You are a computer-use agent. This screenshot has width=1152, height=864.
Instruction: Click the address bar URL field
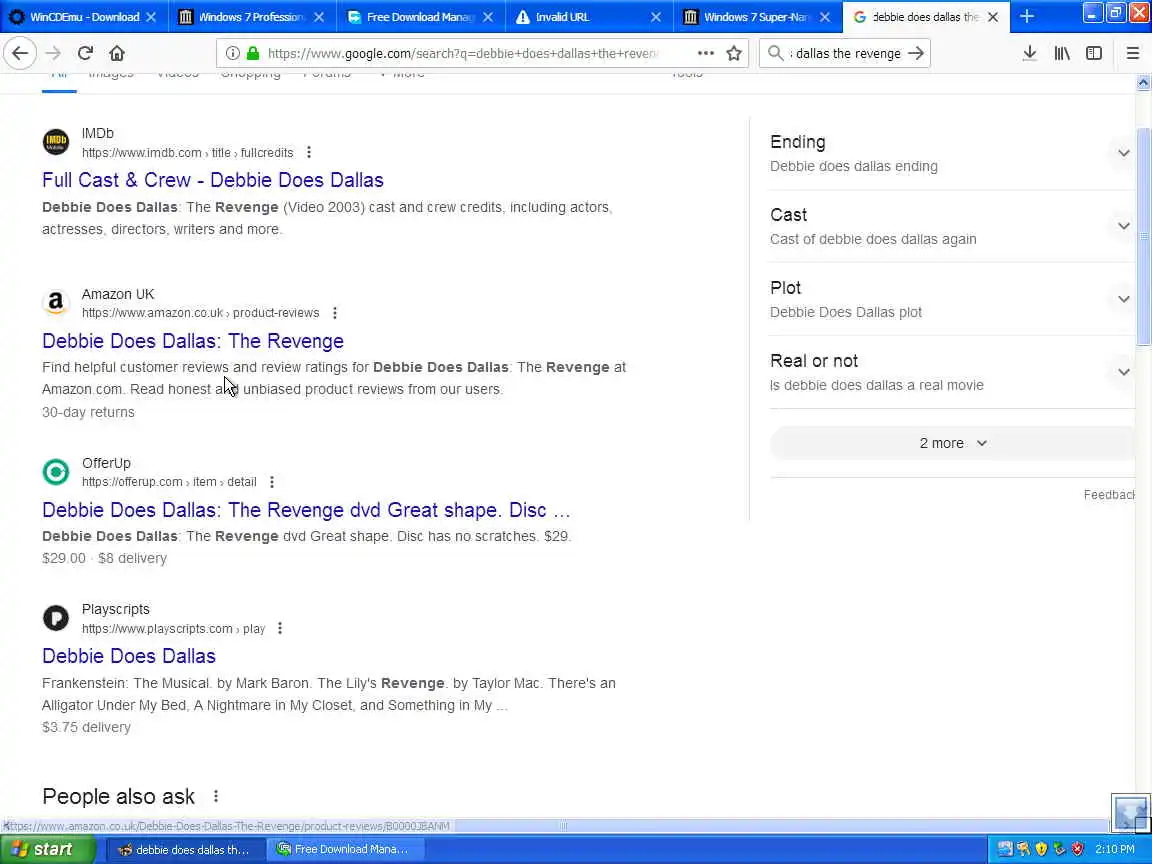(x=463, y=53)
